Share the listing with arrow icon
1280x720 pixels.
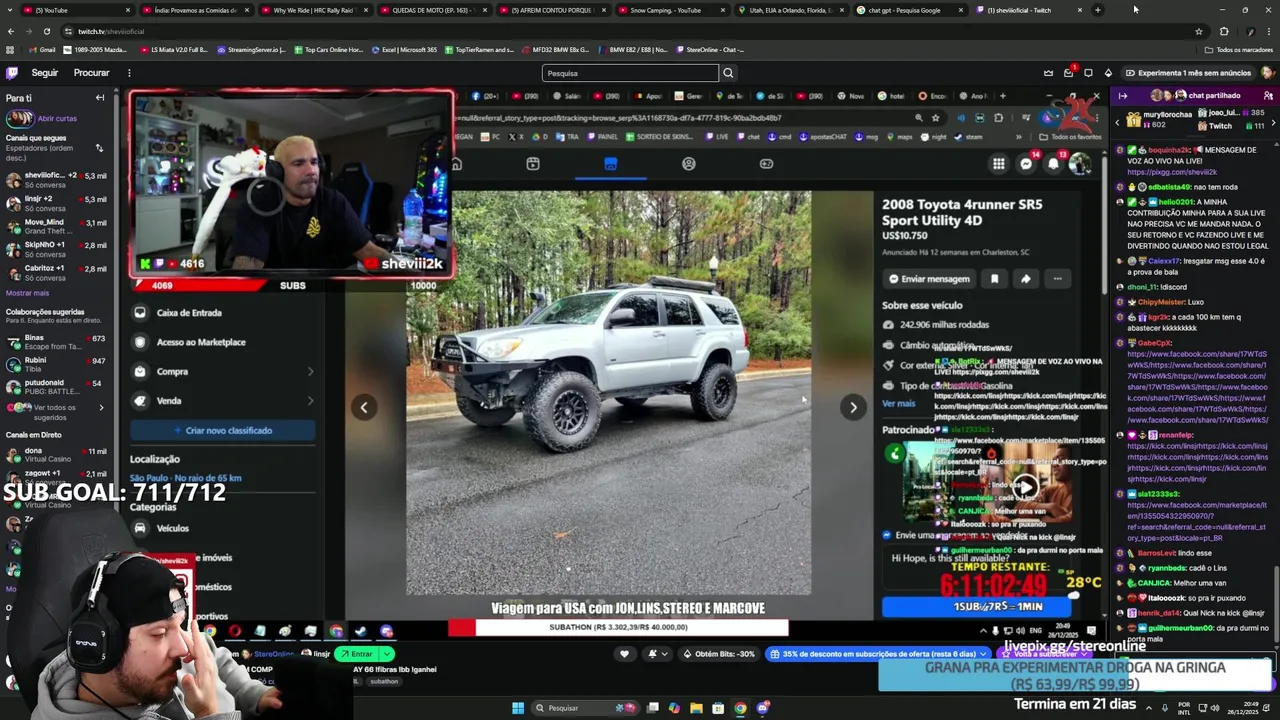click(1025, 279)
